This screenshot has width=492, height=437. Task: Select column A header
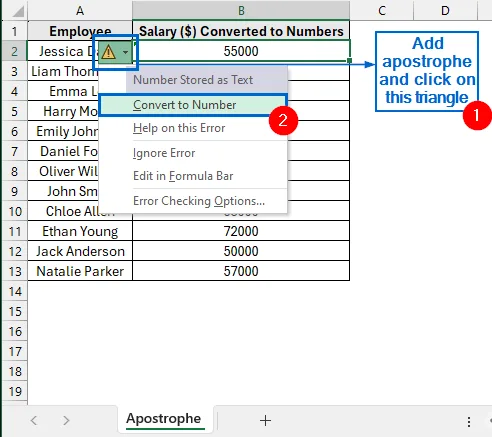[x=80, y=11]
